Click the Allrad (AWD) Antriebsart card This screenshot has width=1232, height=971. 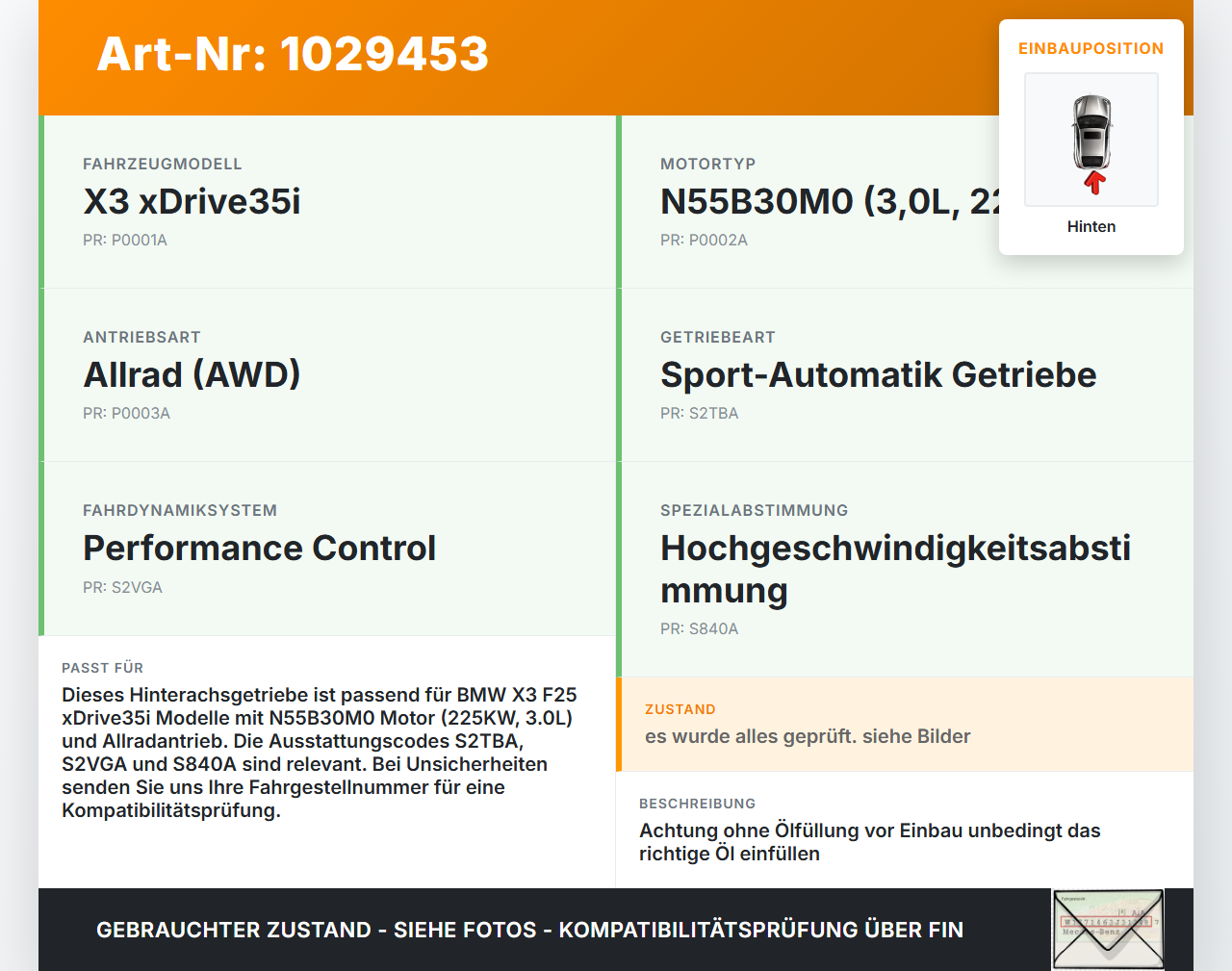point(327,375)
